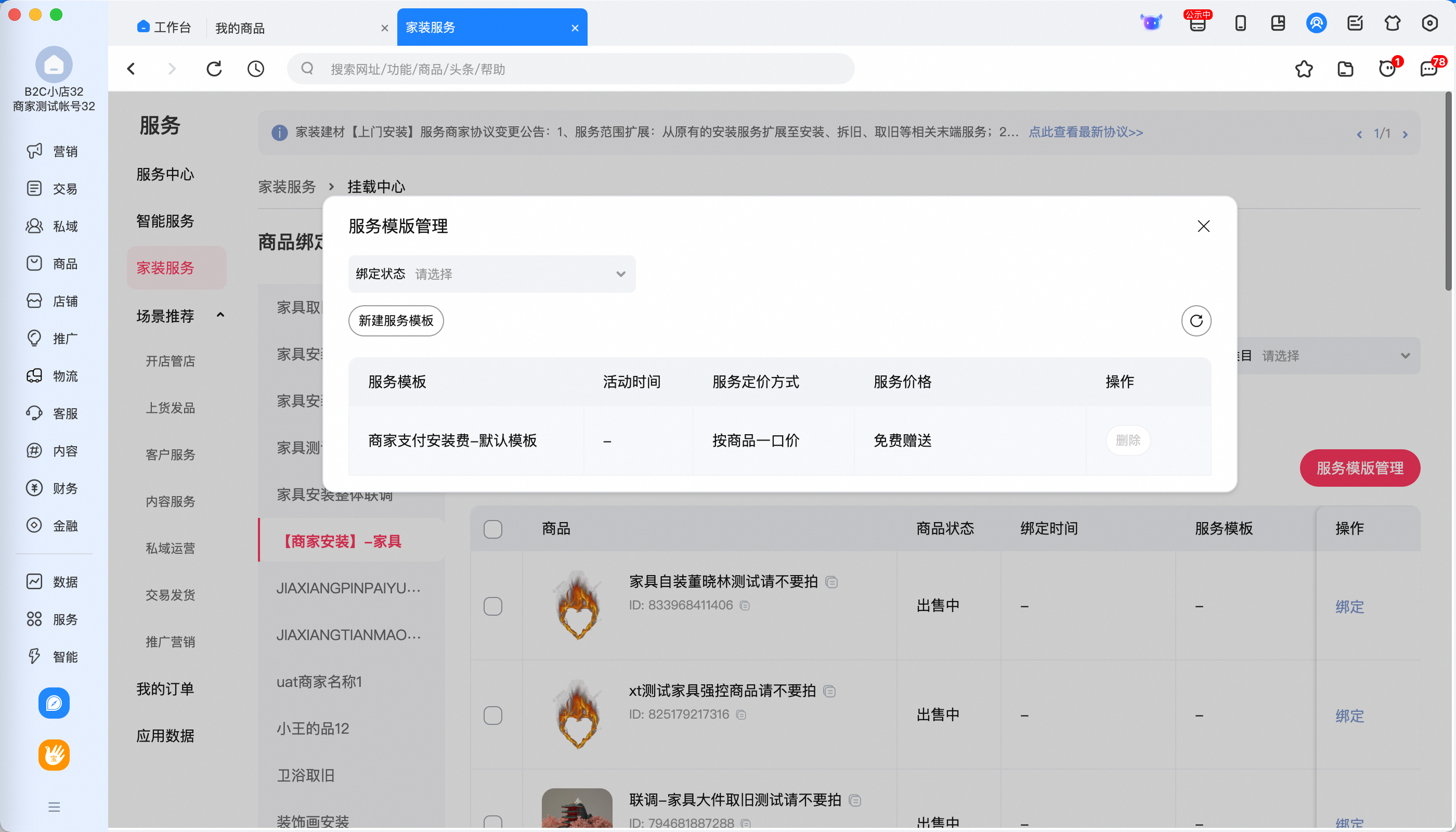
Task: Close the 家装服务 tab
Action: pos(575,28)
